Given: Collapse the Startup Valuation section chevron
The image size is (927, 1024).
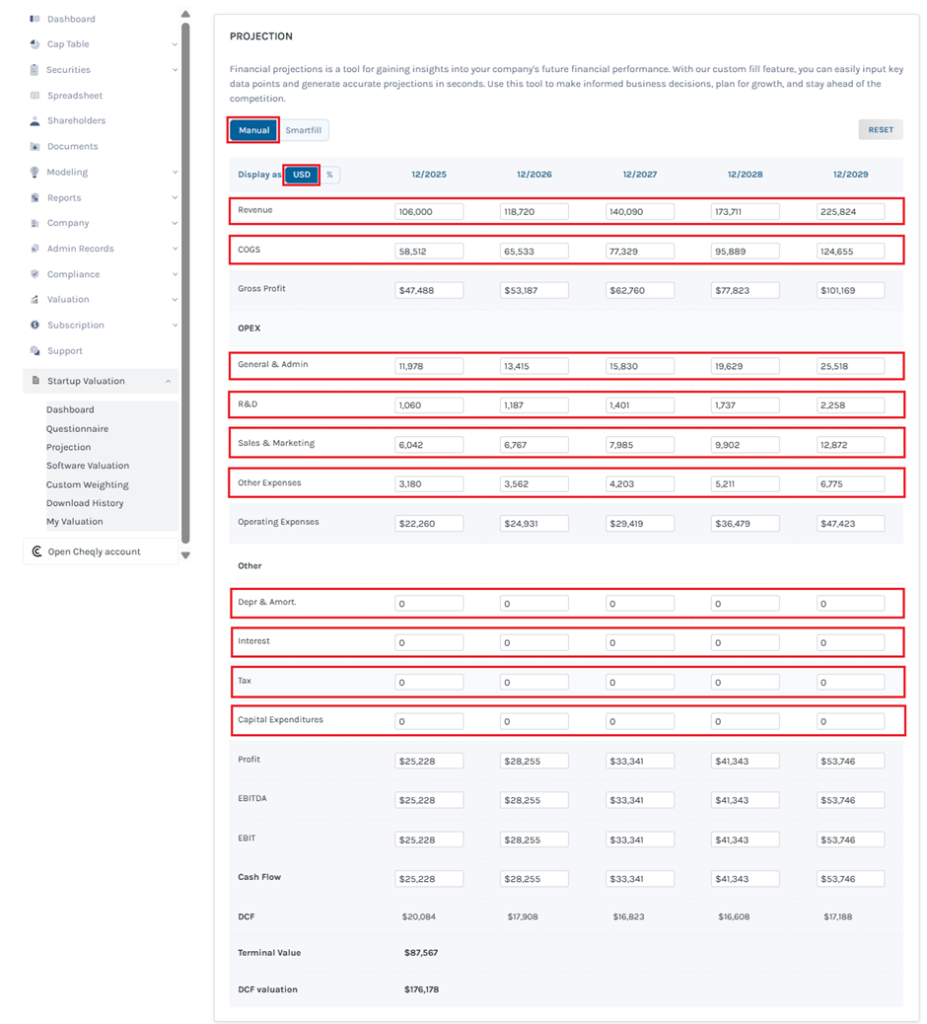Looking at the screenshot, I should (x=168, y=381).
